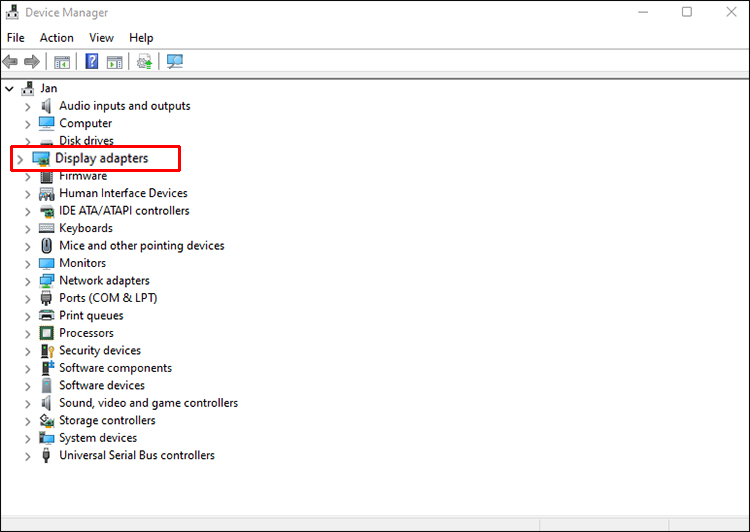This screenshot has width=750, height=532.
Task: Maximize the Device Manager window
Action: [686, 12]
